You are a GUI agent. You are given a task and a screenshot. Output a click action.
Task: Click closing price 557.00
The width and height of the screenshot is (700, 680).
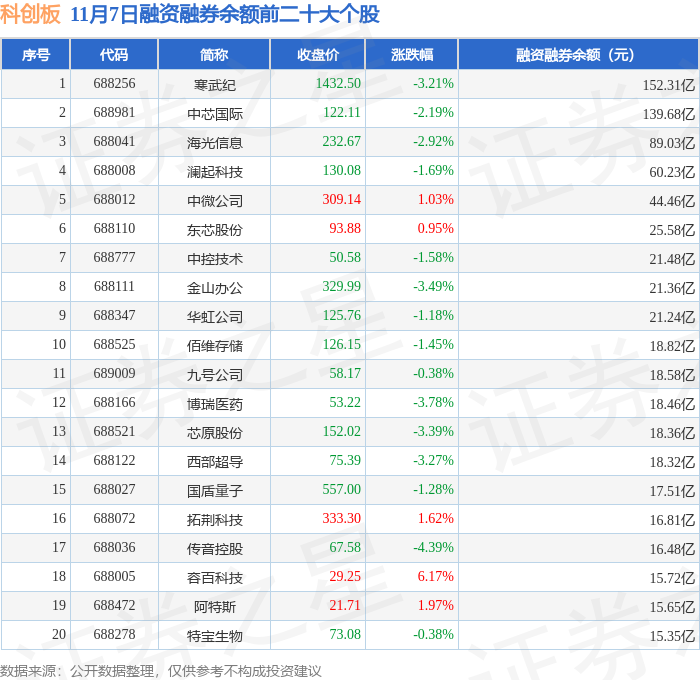pyautogui.click(x=342, y=490)
